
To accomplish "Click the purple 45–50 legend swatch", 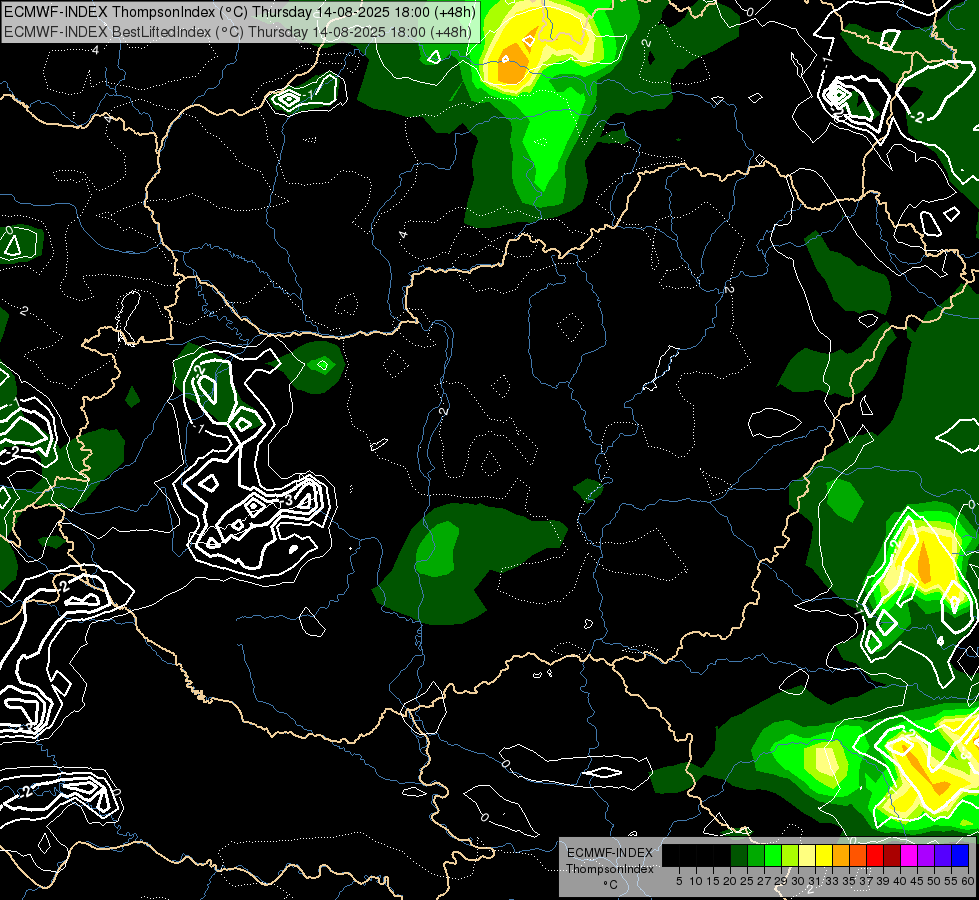I will tap(926, 855).
